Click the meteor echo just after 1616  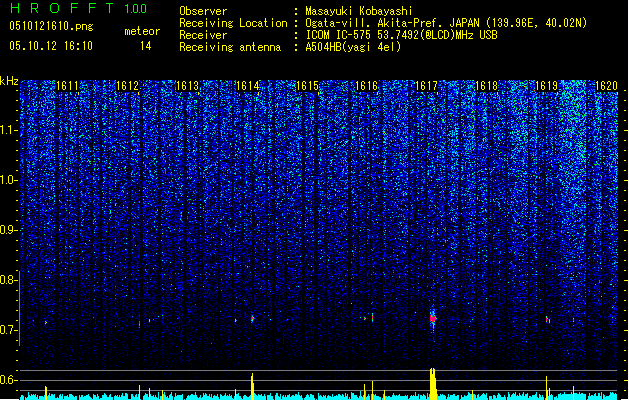[x=372, y=318]
